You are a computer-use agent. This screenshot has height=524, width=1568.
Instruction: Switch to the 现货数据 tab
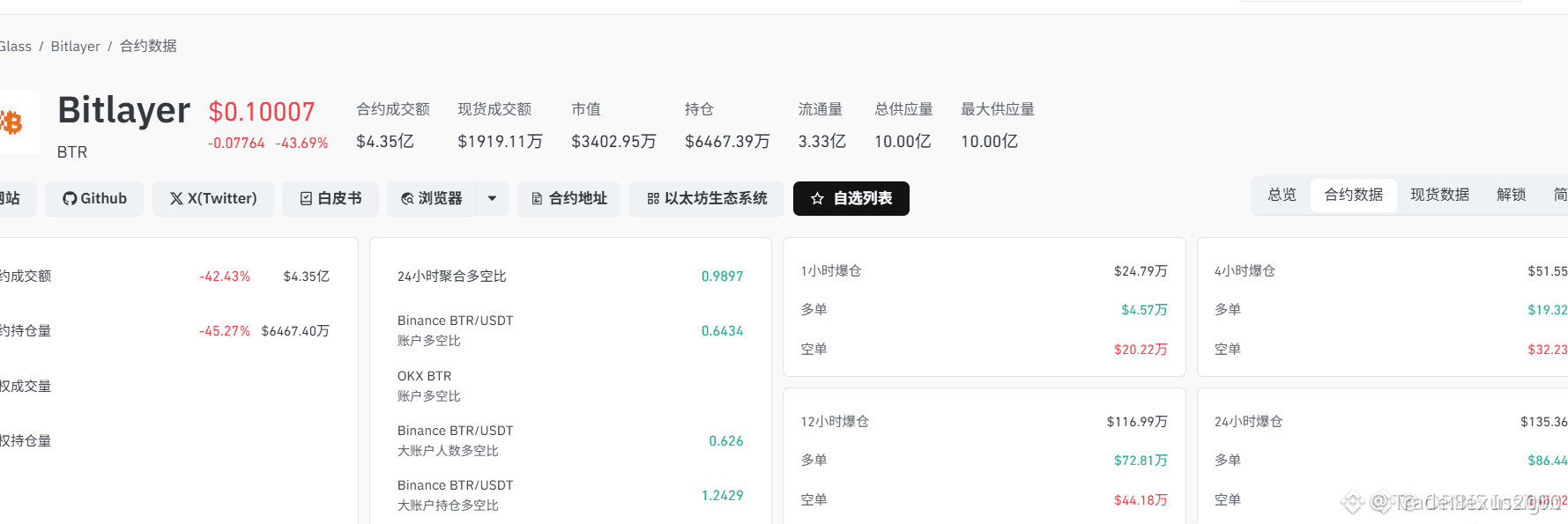coord(1439,195)
